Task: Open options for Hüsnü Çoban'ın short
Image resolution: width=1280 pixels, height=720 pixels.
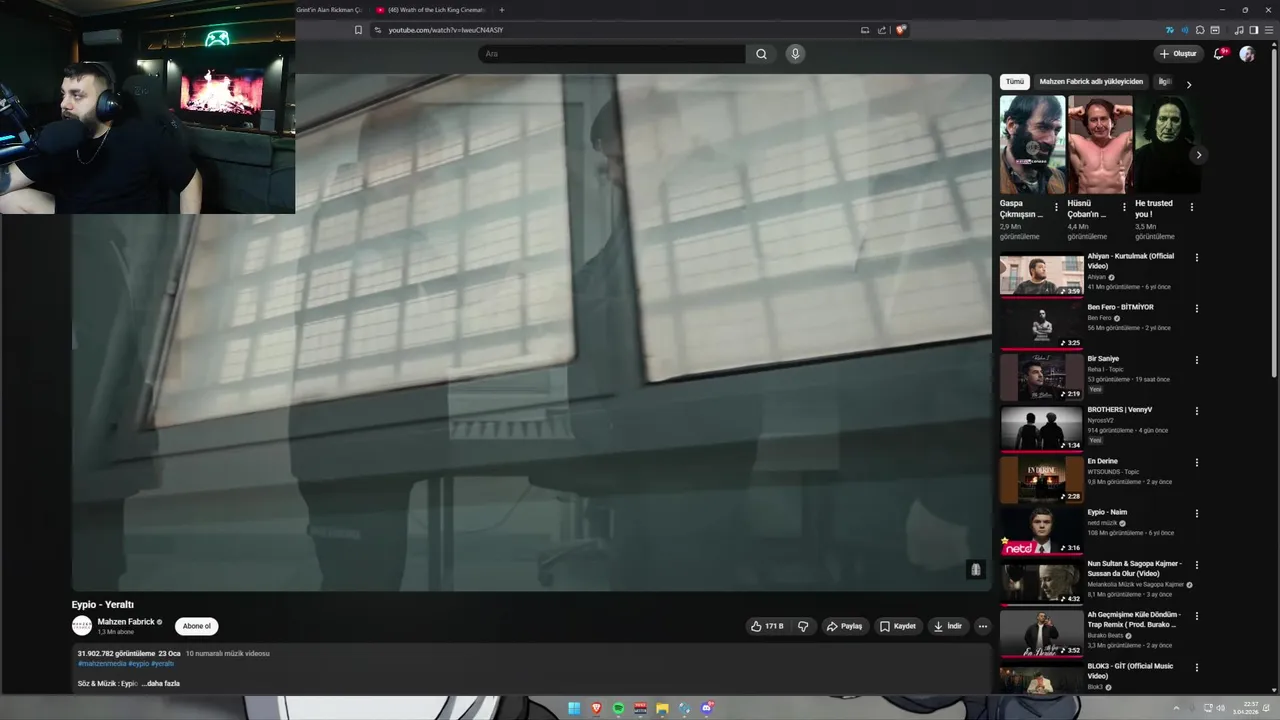Action: pos(1124,207)
